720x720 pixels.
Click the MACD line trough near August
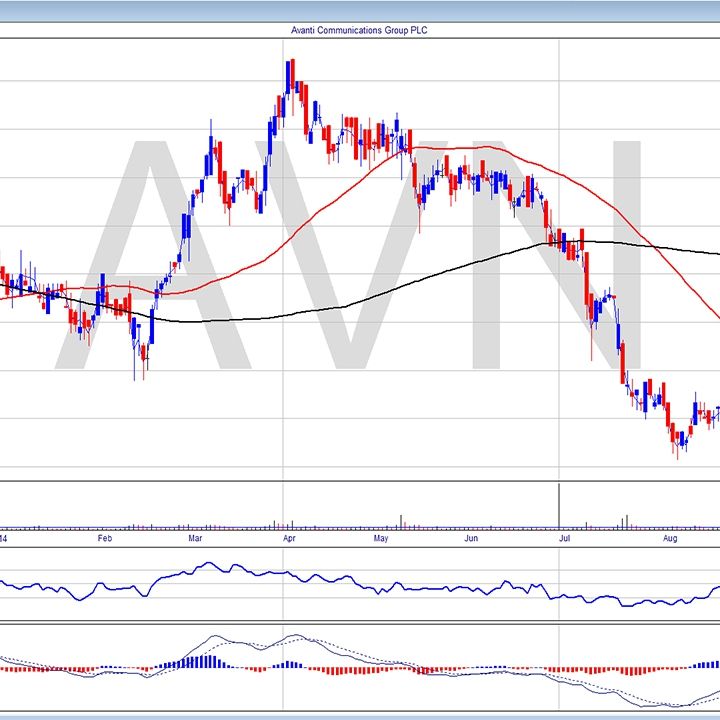660,704
